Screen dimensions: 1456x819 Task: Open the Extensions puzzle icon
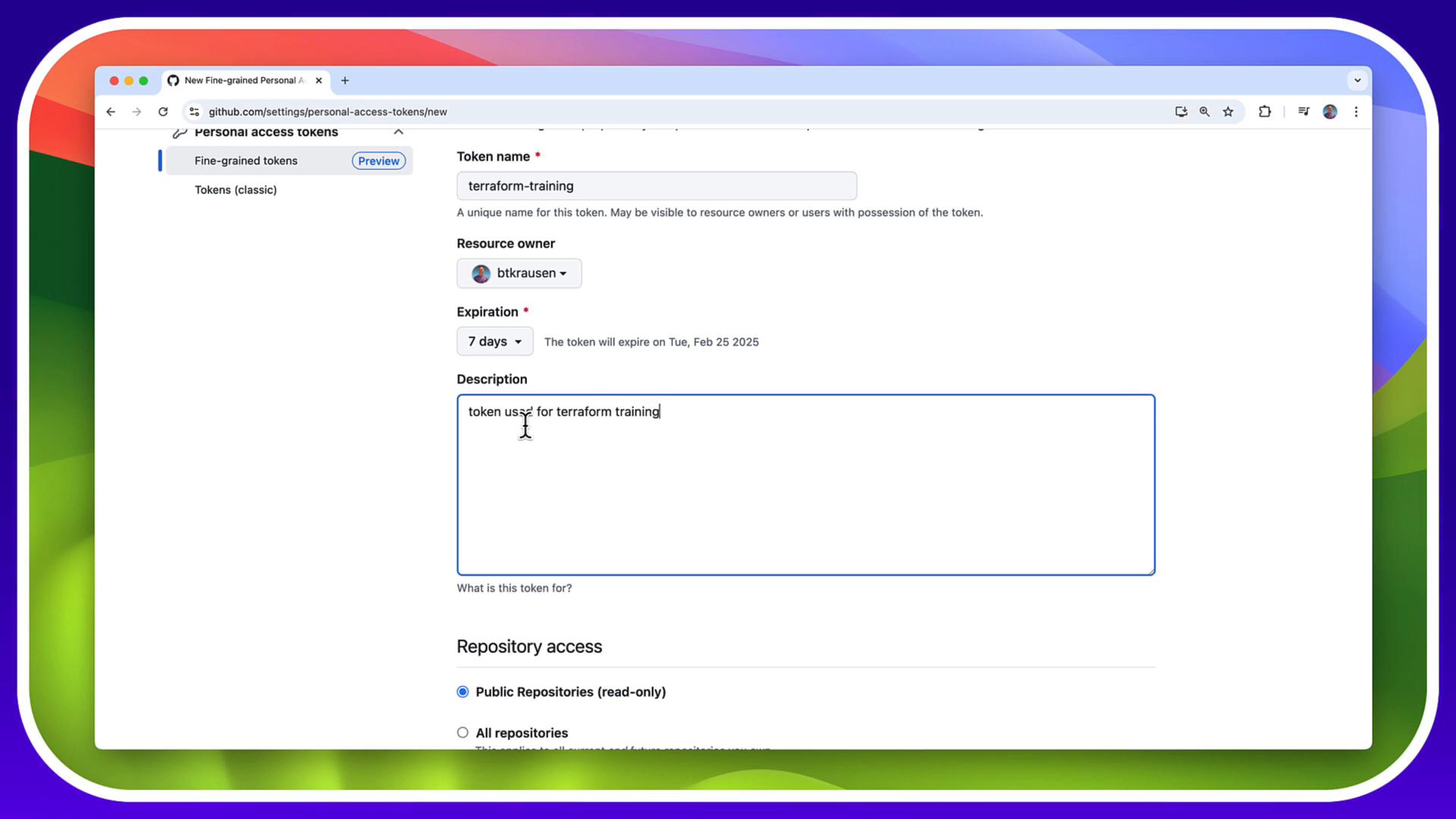(1264, 111)
